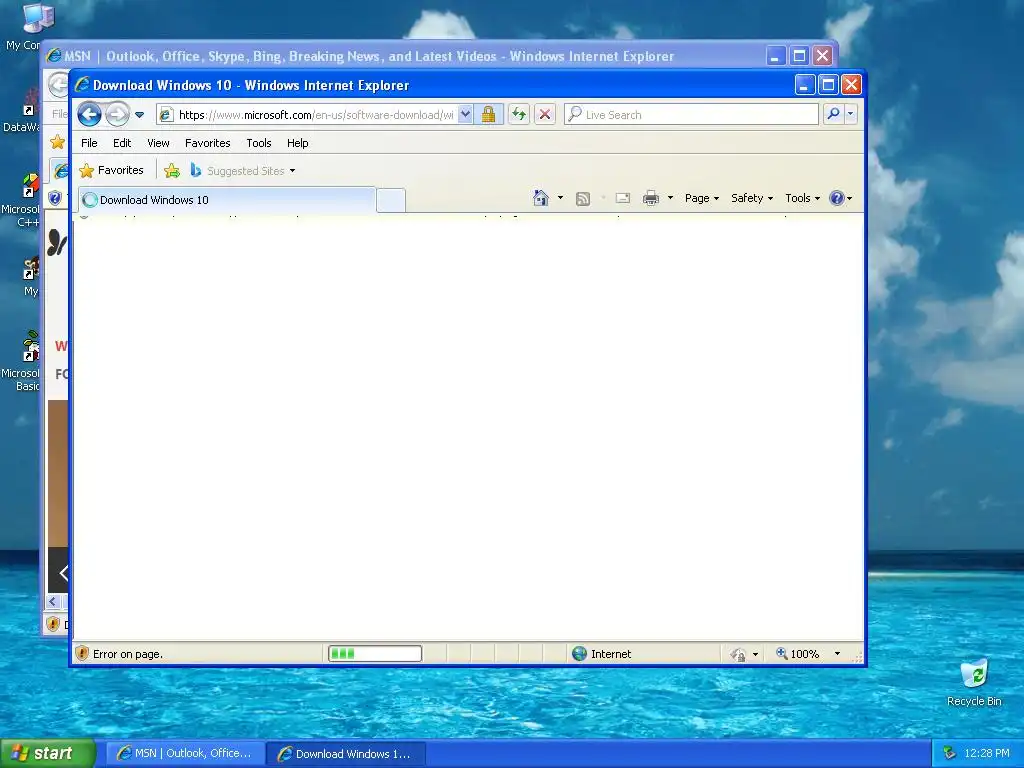Click the Read Mail icon
1024x768 pixels.
[623, 198]
